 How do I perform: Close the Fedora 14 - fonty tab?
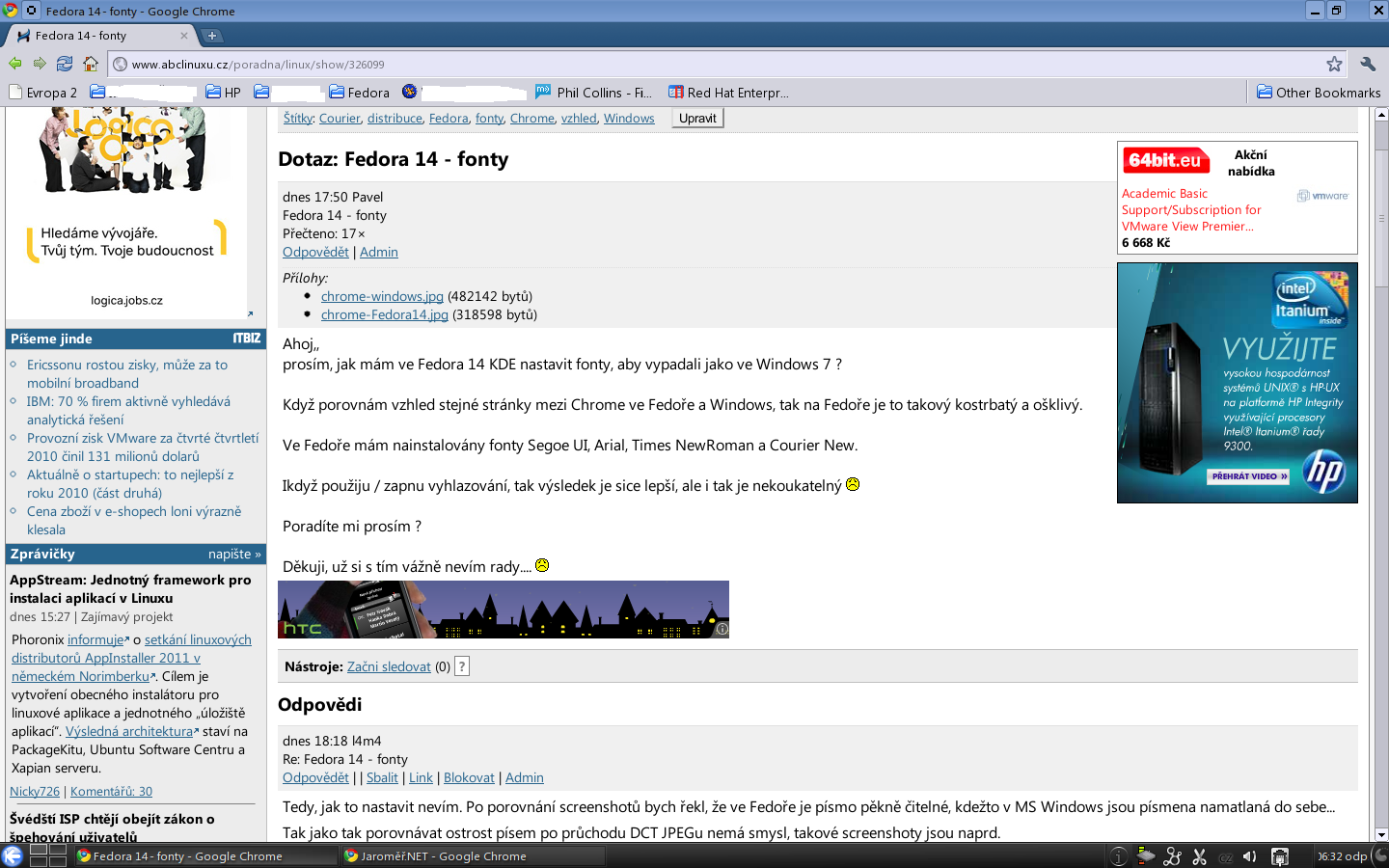[x=184, y=36]
